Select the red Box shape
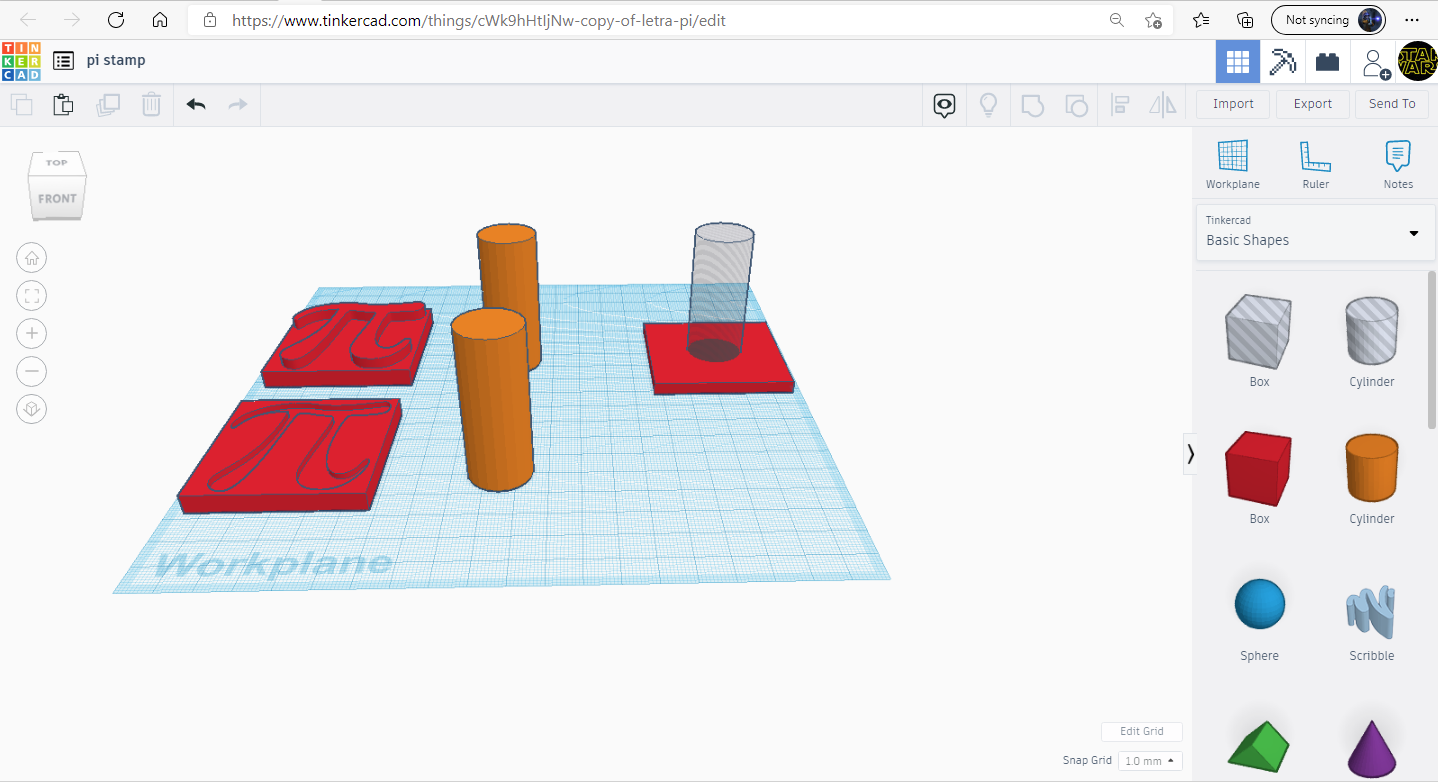 tap(1259, 468)
